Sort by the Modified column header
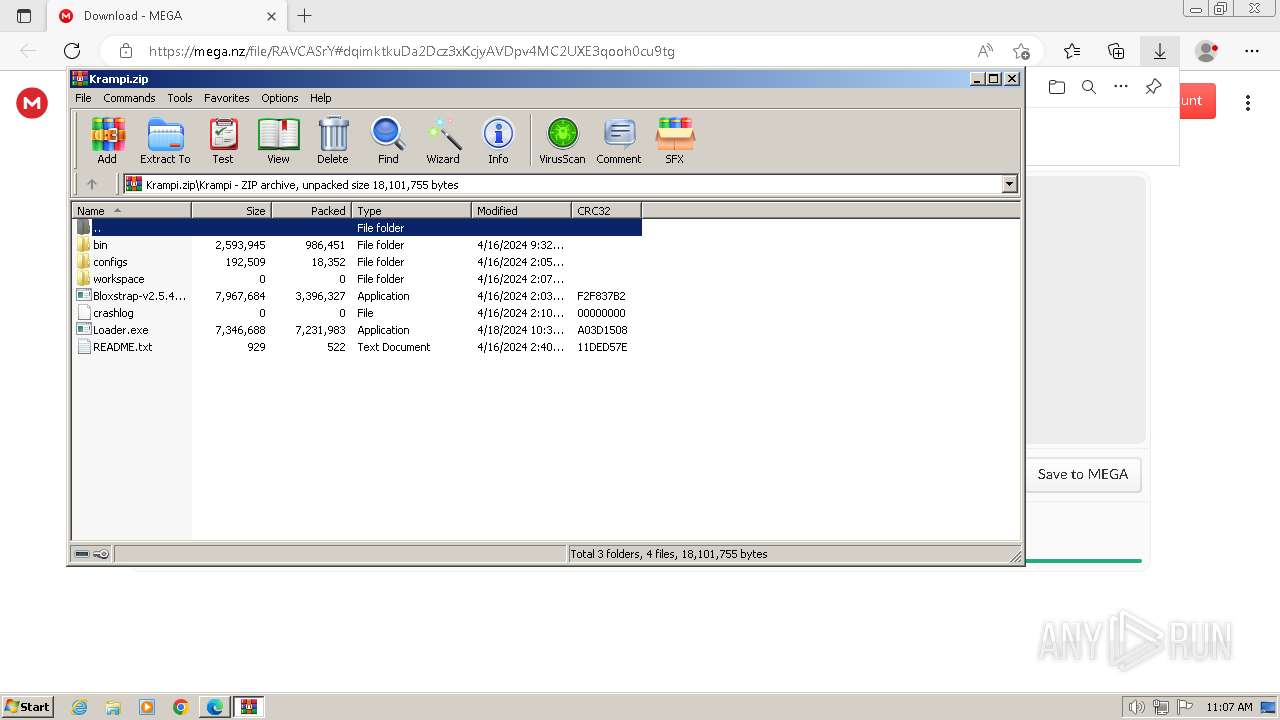Screen dimensions: 1280x720 tap(521, 210)
